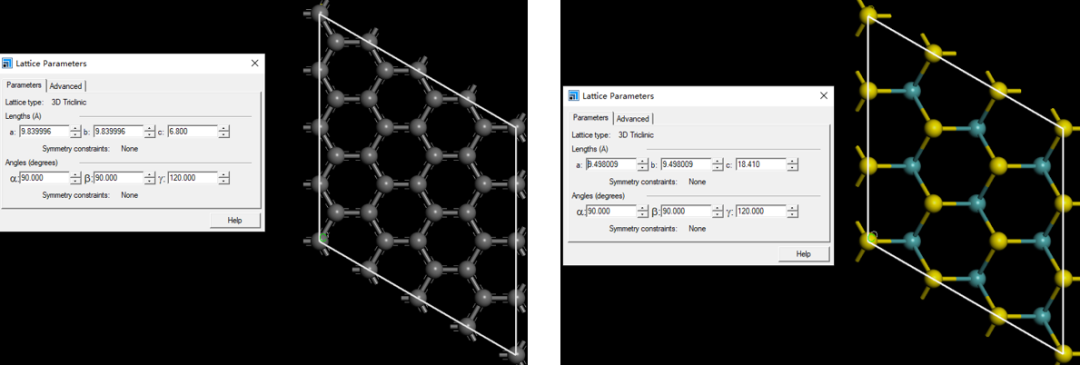Focus the α field in the c=6.800 dialog

(x=44, y=178)
